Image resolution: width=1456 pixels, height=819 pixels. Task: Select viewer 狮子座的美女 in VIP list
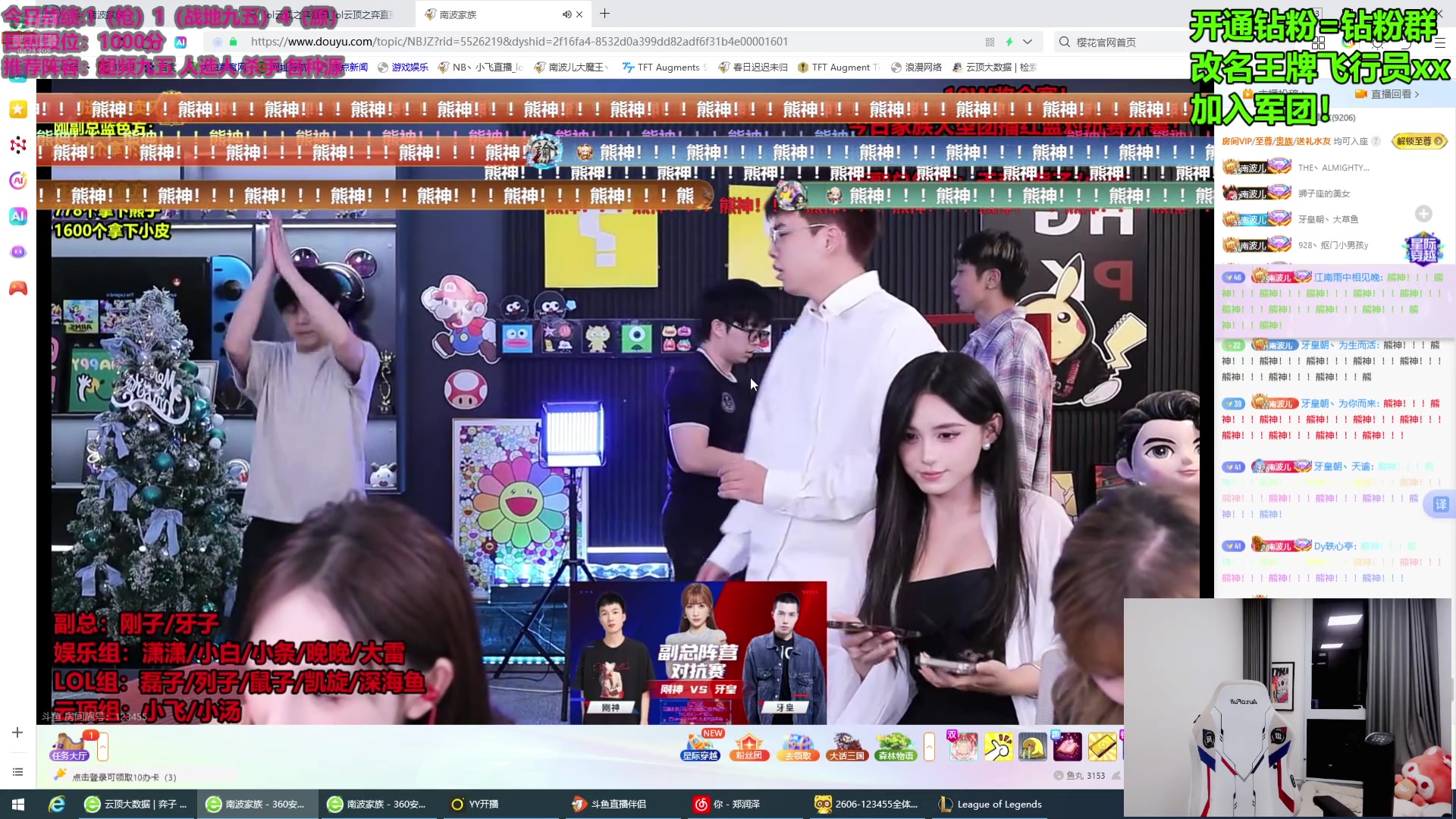click(1324, 193)
